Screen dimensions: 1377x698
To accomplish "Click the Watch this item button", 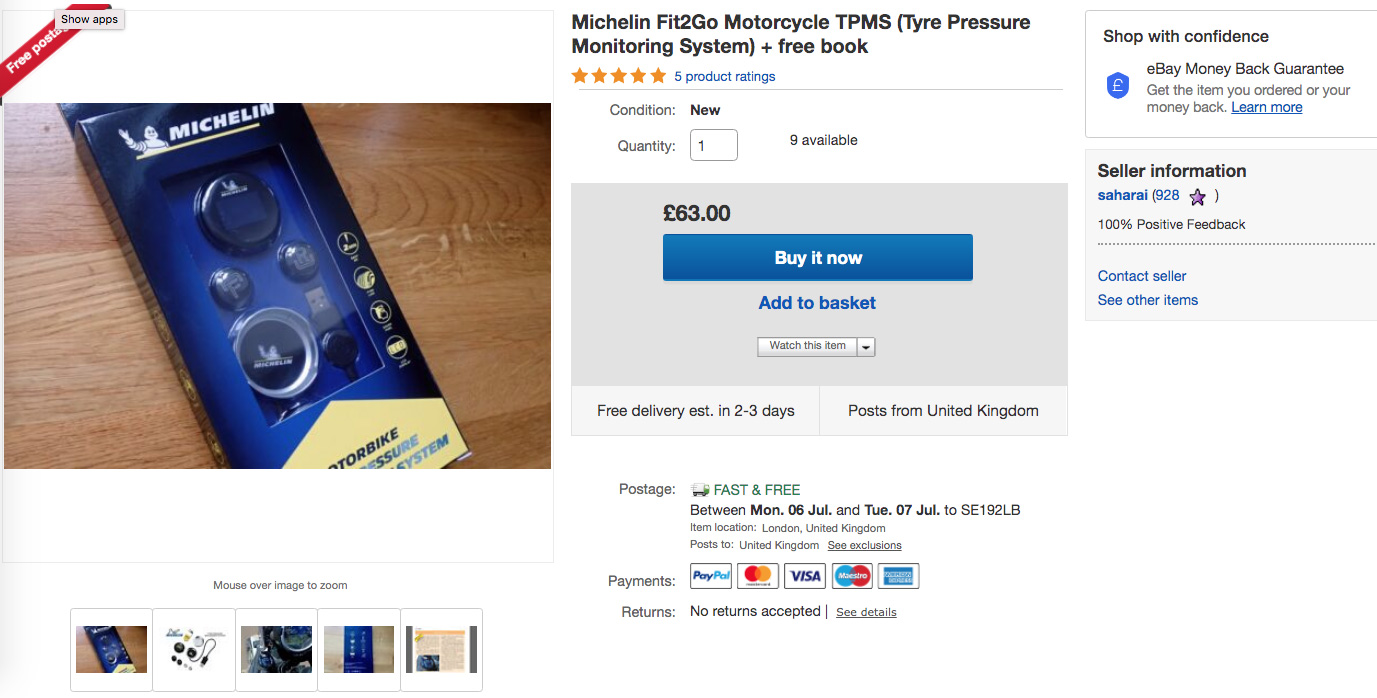I will (807, 346).
